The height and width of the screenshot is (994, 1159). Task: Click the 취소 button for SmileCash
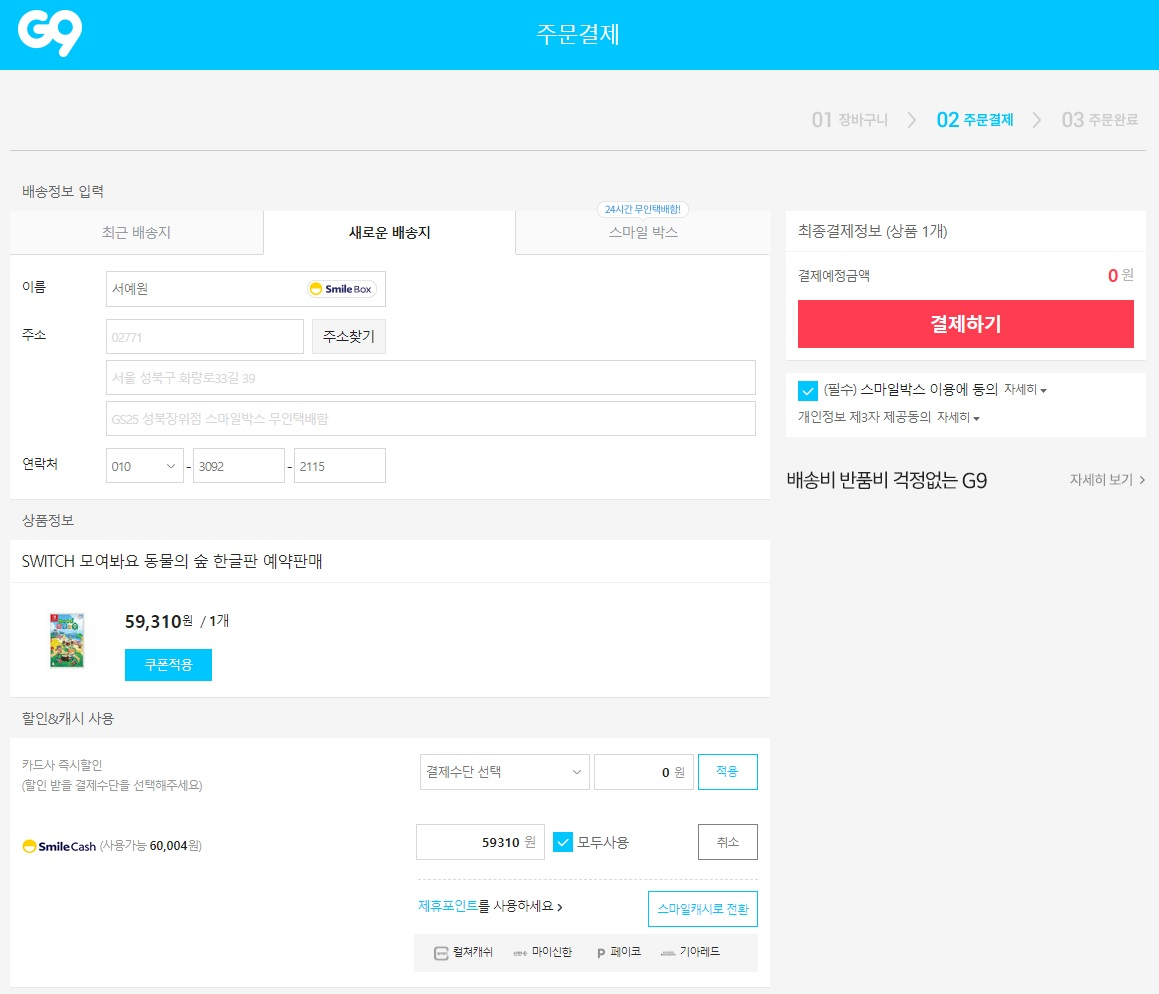click(727, 842)
